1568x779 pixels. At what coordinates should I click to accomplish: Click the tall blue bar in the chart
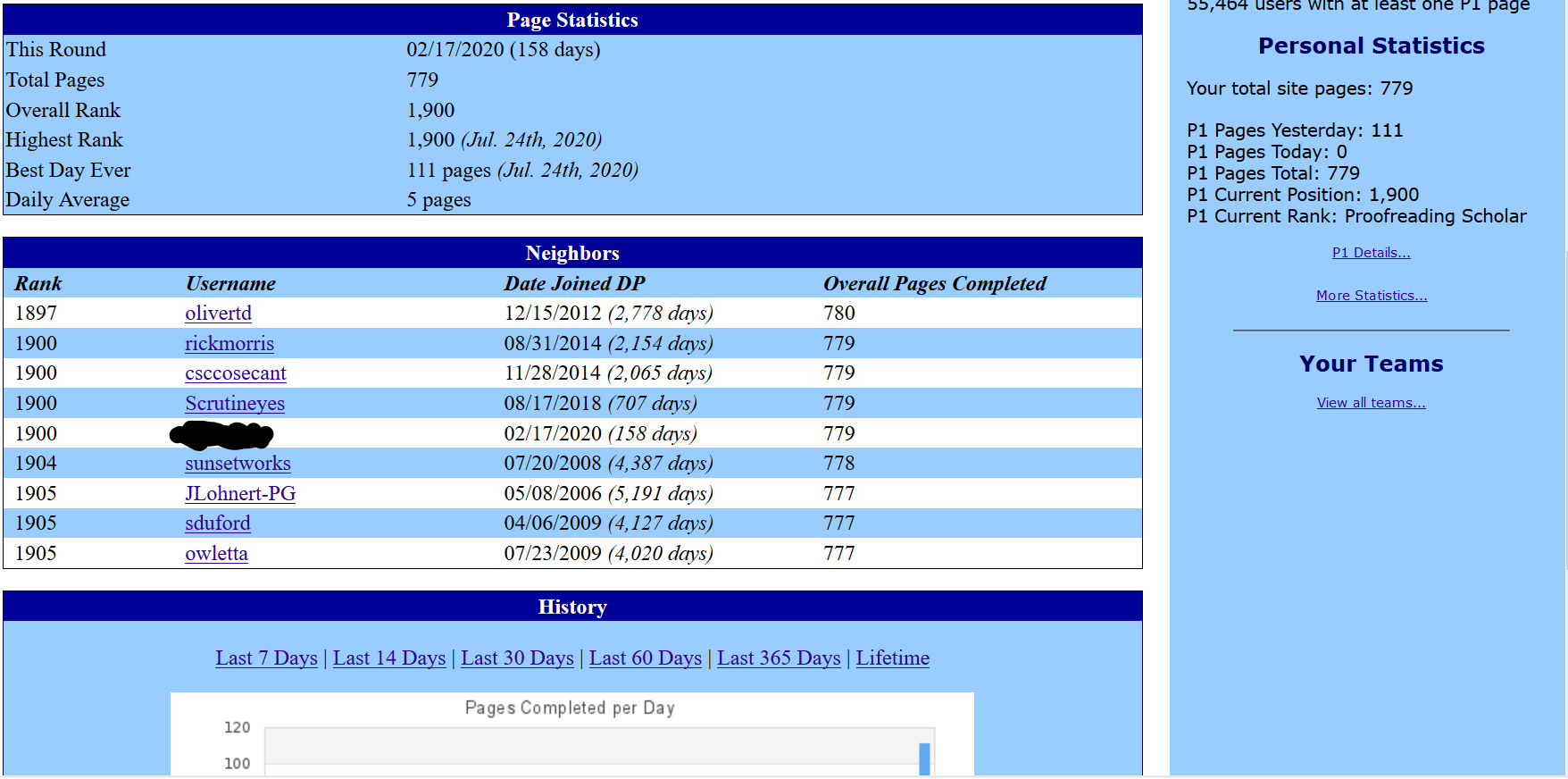[x=924, y=758]
